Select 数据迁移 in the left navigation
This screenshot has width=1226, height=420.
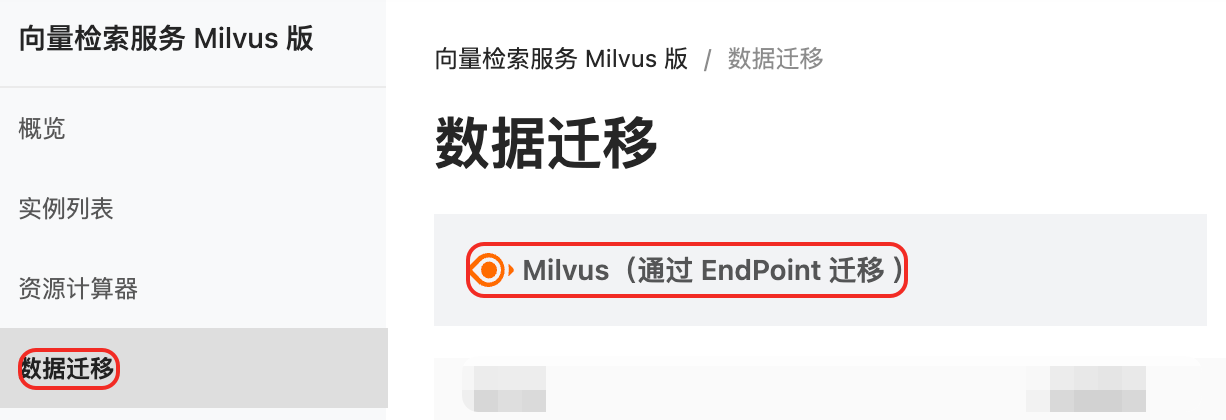pyautogui.click(x=68, y=369)
